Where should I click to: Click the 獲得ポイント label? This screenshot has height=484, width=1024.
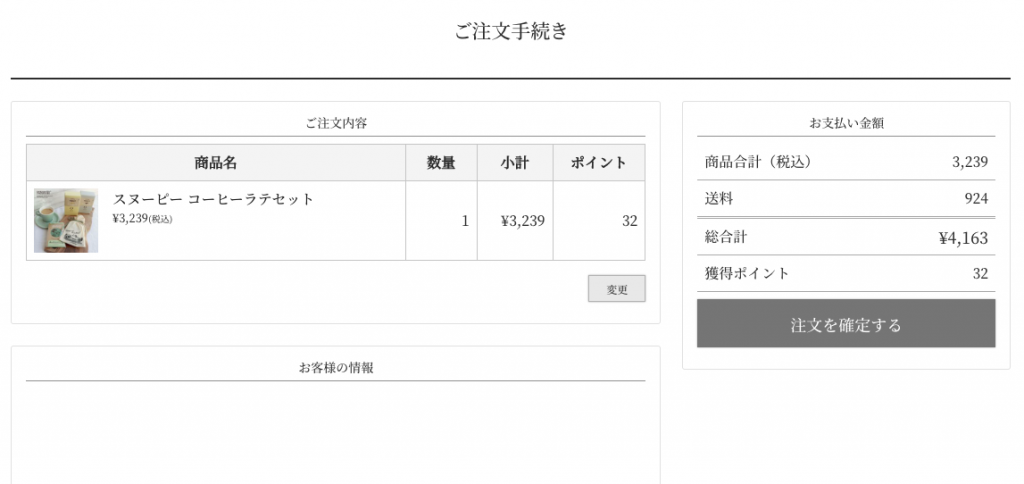coord(746,273)
